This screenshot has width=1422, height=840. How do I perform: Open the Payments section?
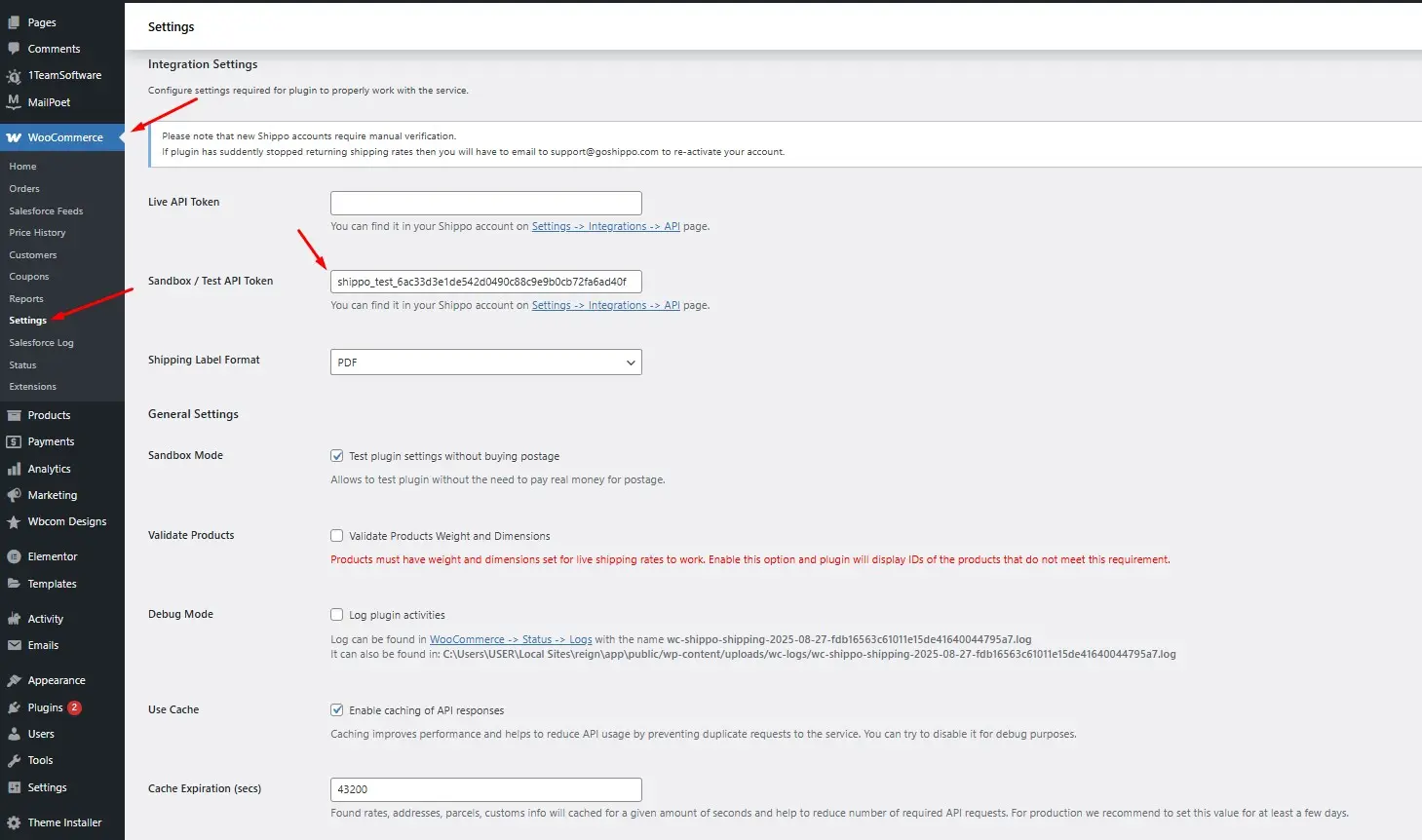point(49,441)
